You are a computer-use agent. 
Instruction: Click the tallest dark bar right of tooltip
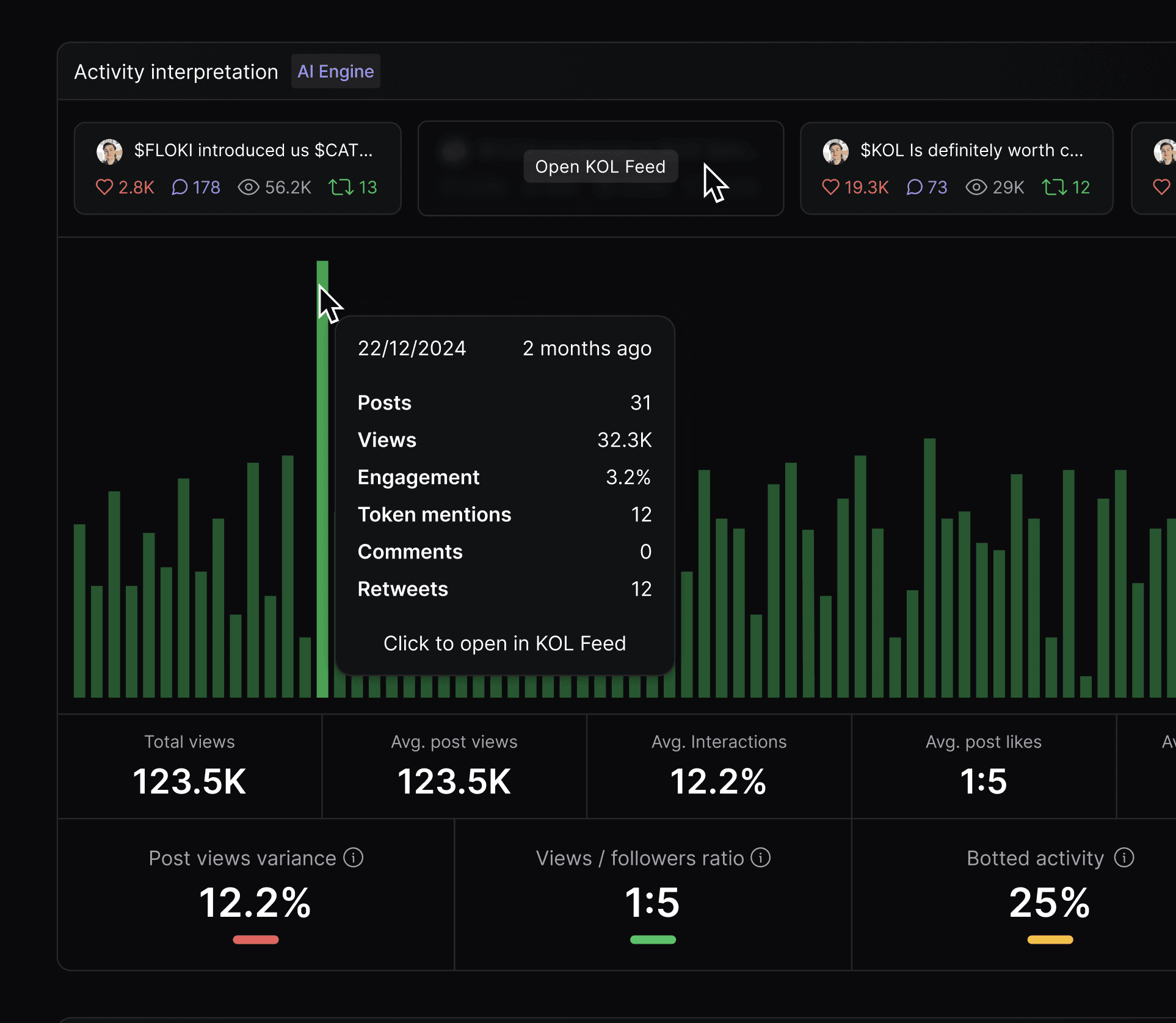929,568
